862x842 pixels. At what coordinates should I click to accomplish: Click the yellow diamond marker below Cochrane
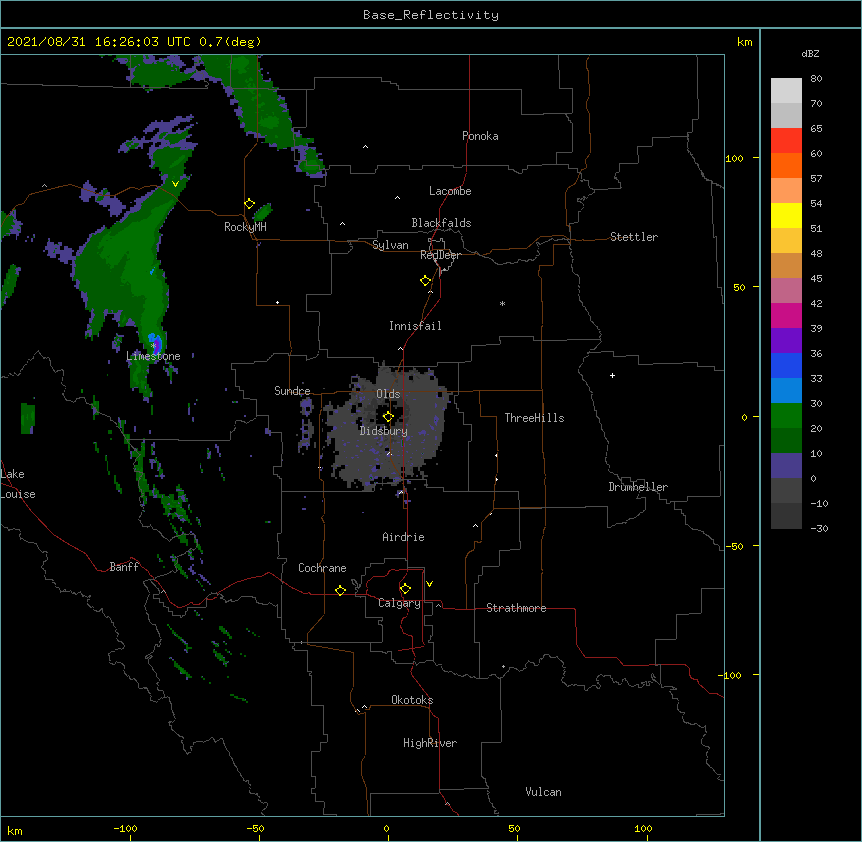point(340,590)
